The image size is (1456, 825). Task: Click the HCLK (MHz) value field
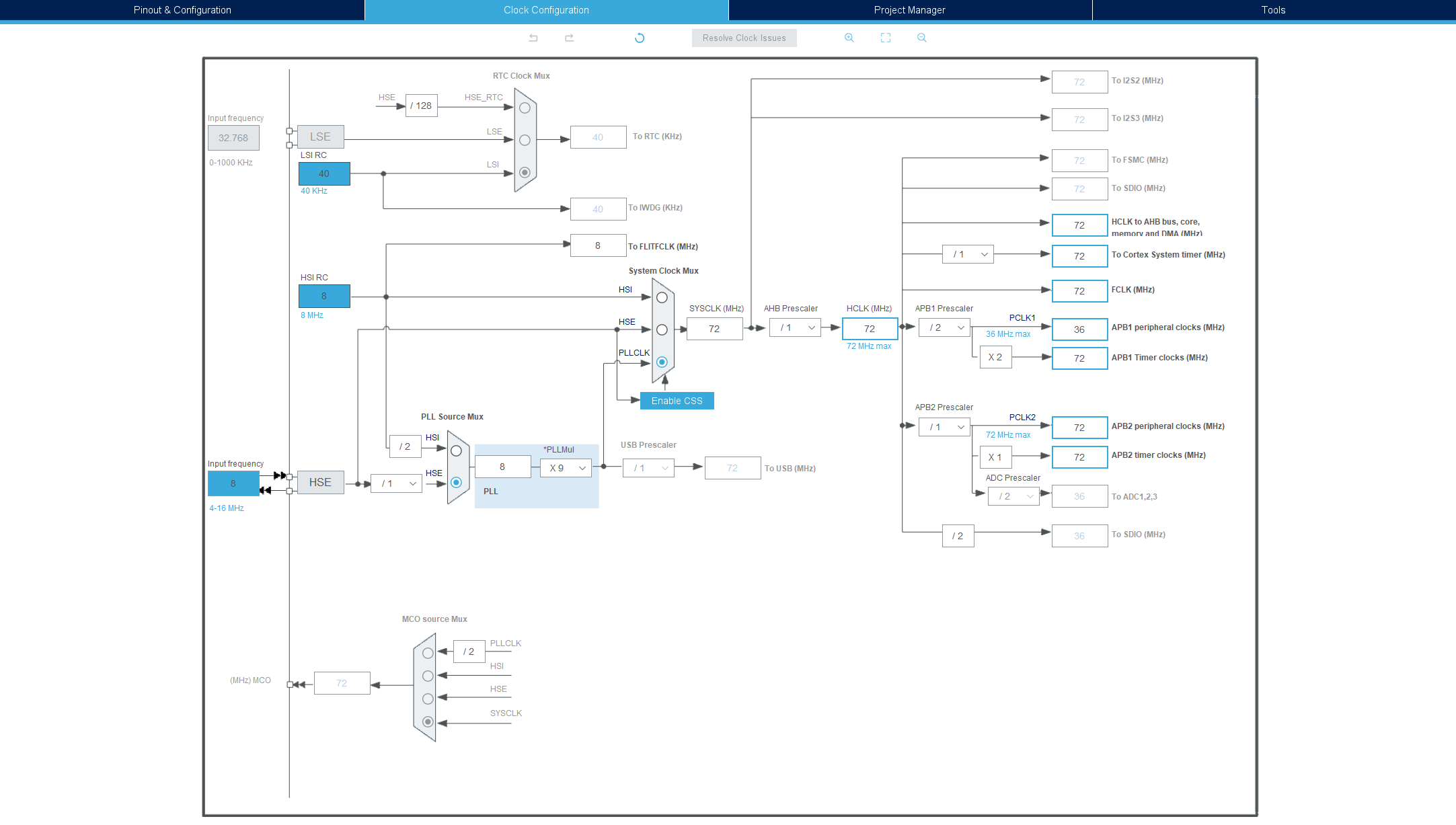(870, 329)
